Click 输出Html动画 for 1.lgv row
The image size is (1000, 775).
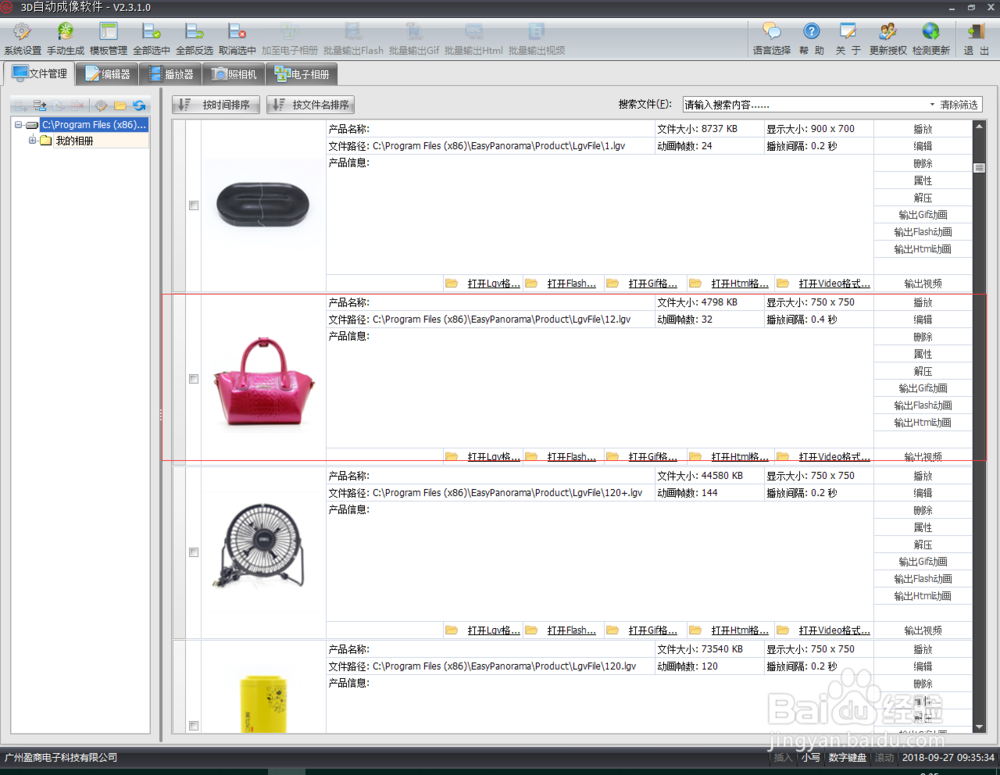point(923,249)
